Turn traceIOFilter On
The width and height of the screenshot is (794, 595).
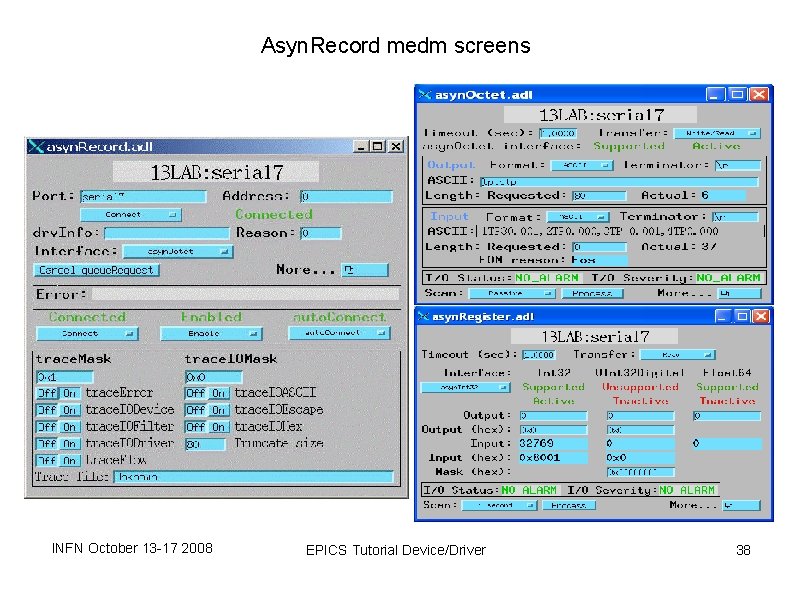70,427
